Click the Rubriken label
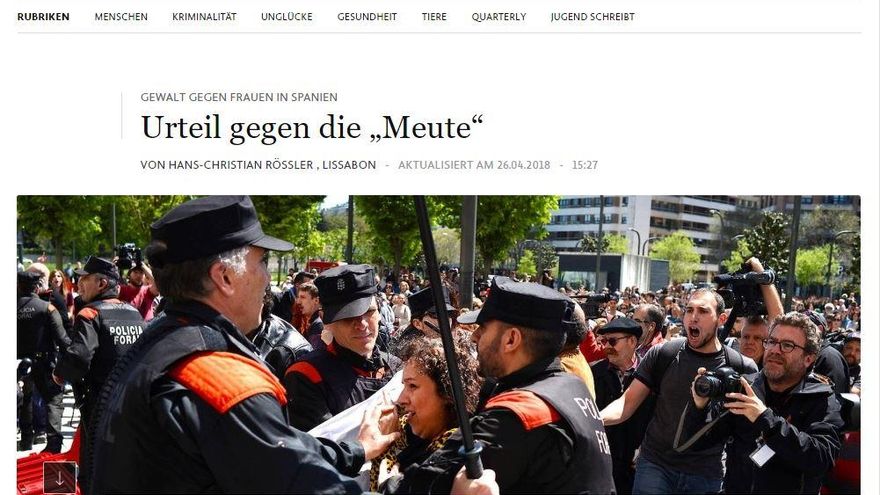Screen dimensions: 880x495 tap(43, 17)
